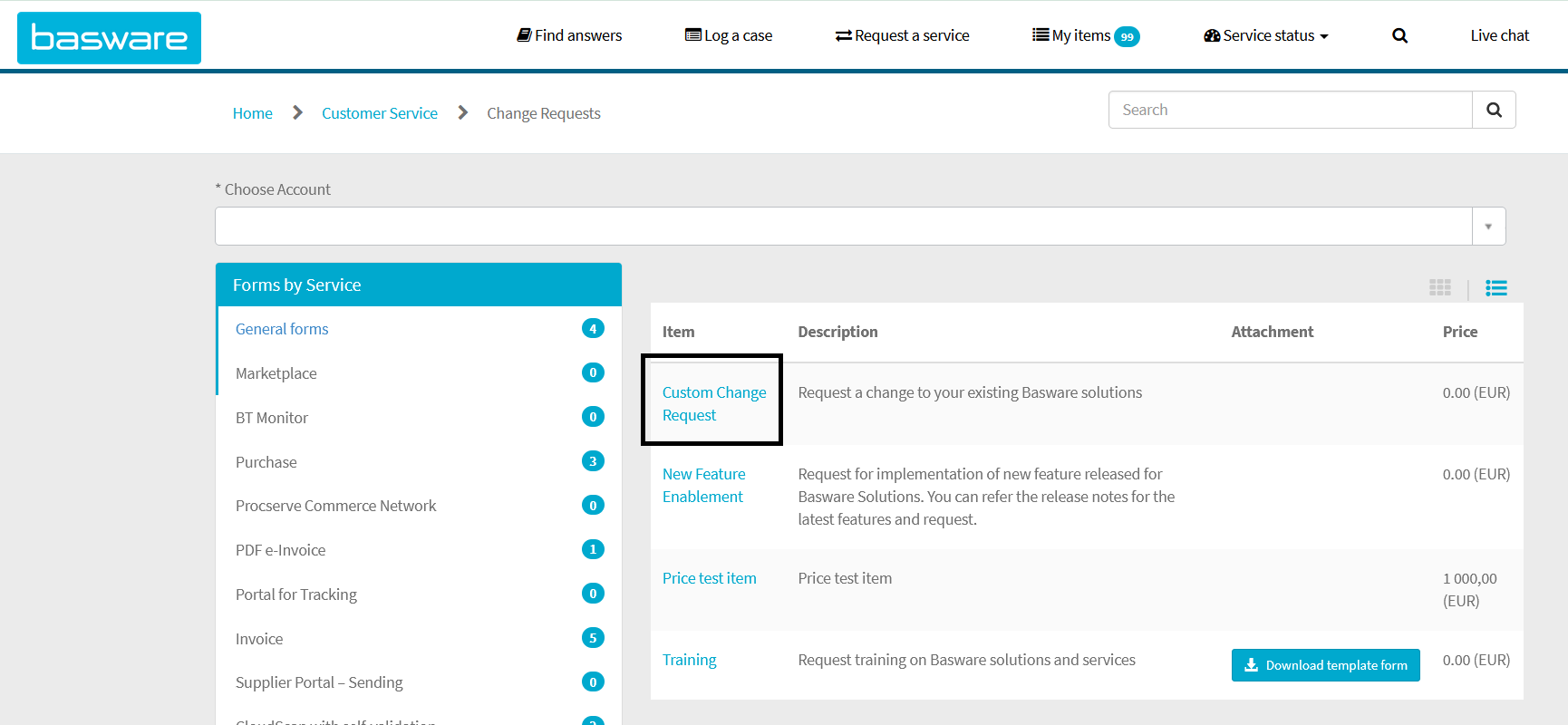Click the Purchase count badge 3
The height and width of the screenshot is (725, 1568).
pyautogui.click(x=593, y=461)
